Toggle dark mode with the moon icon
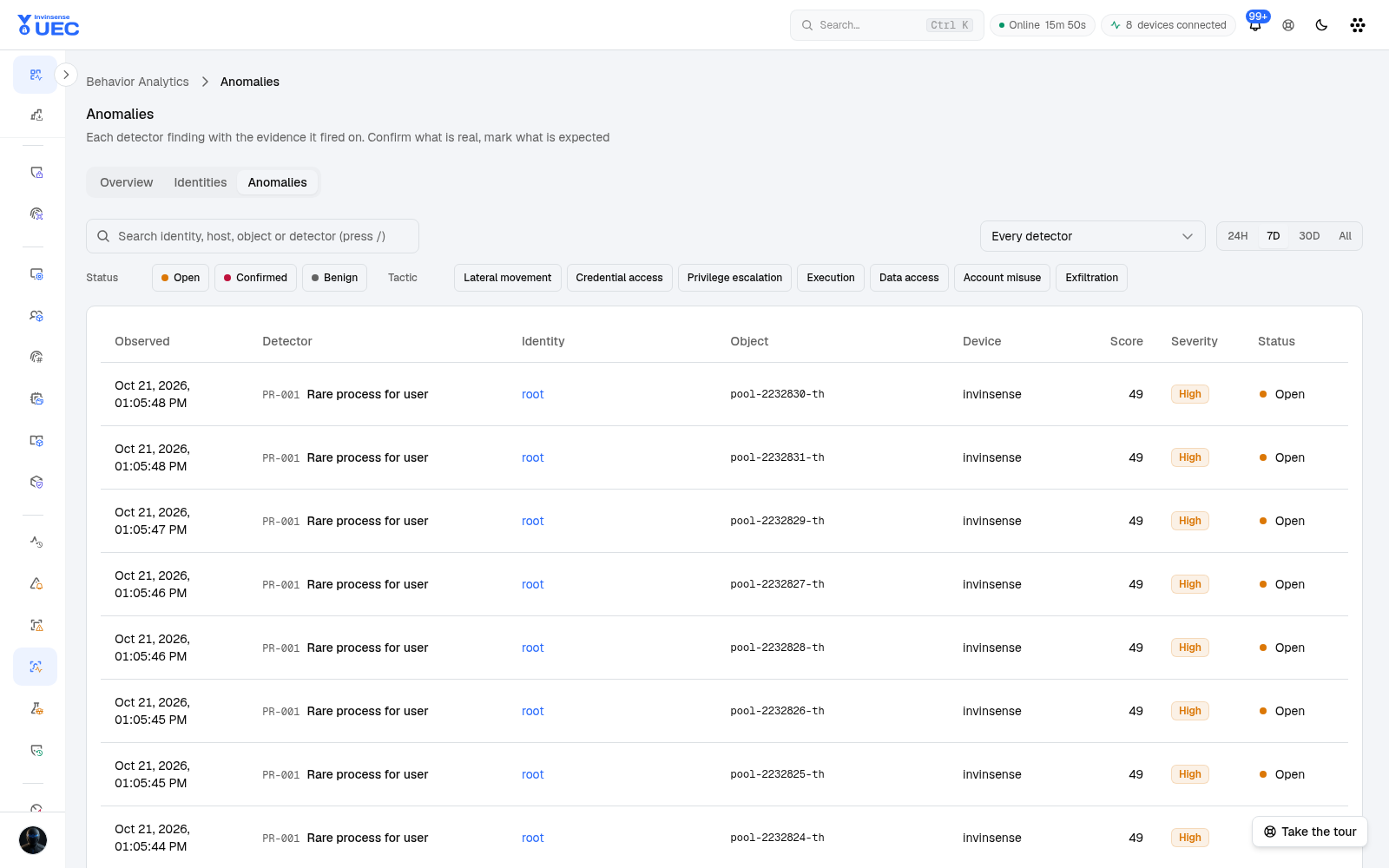Viewport: 1389px width, 868px height. 1321,25
